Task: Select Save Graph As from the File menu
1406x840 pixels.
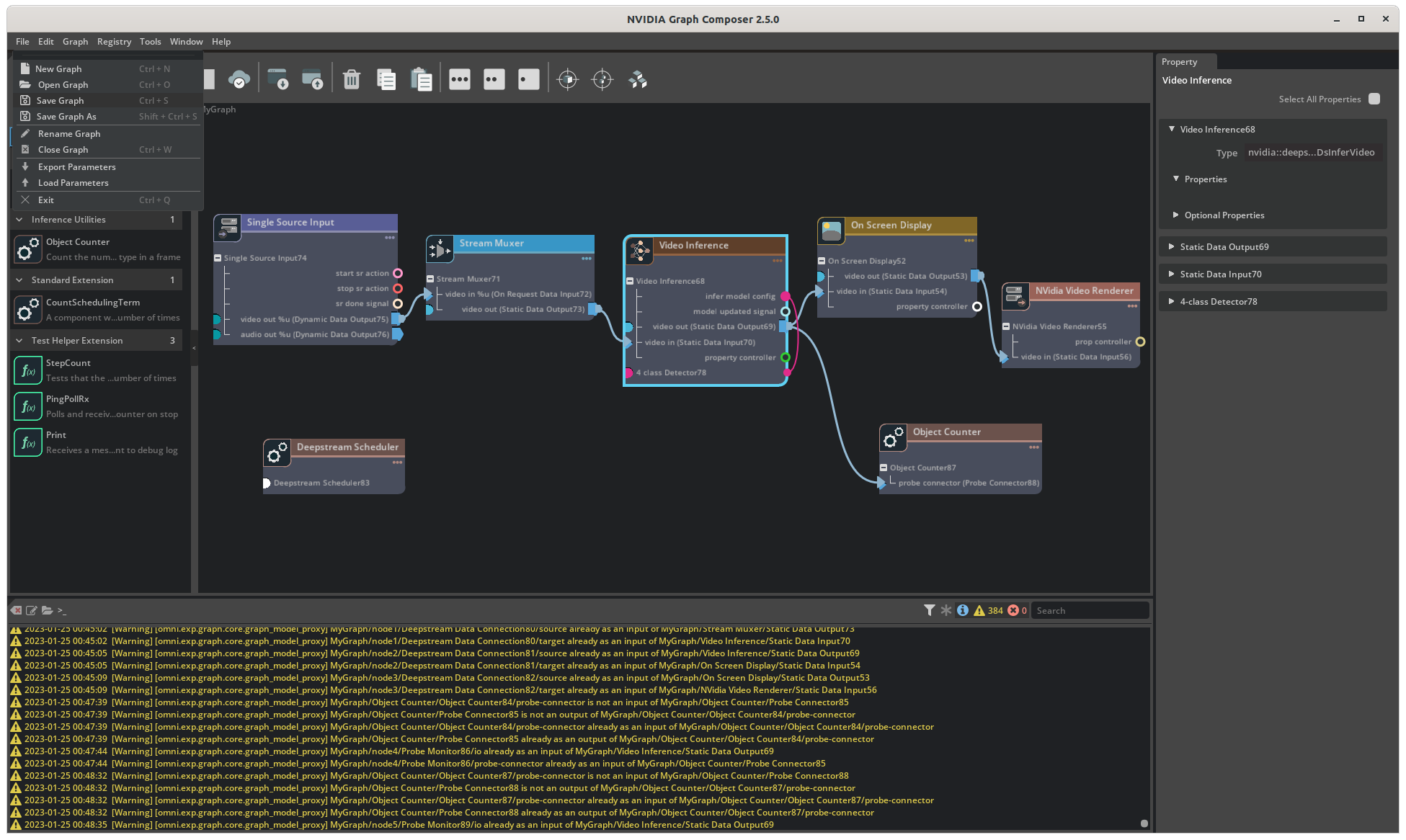Action: (67, 116)
